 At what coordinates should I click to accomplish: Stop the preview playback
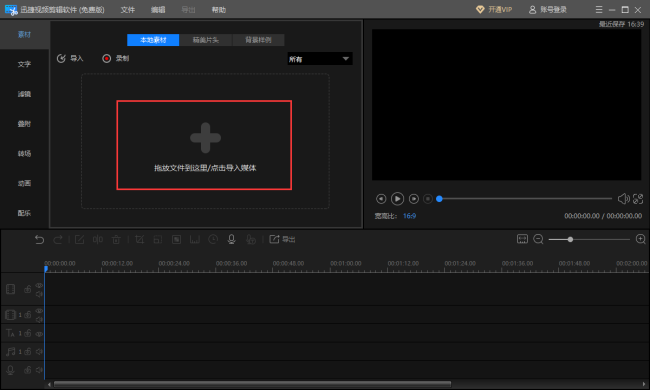428,199
